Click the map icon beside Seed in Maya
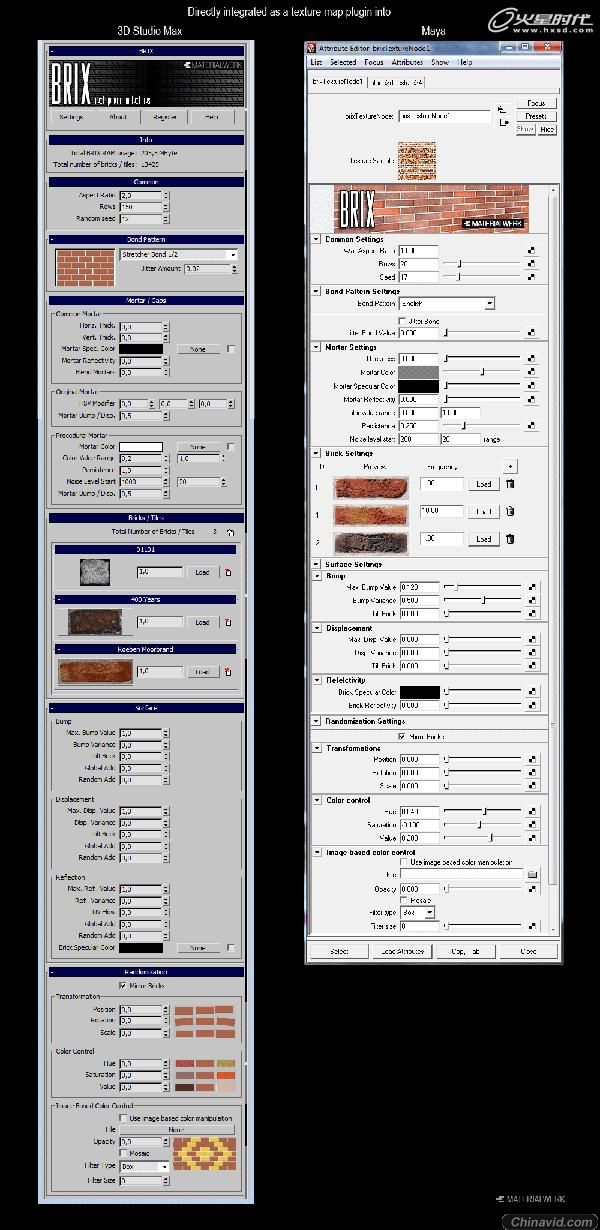The width and height of the screenshot is (600, 1230). pos(532,276)
